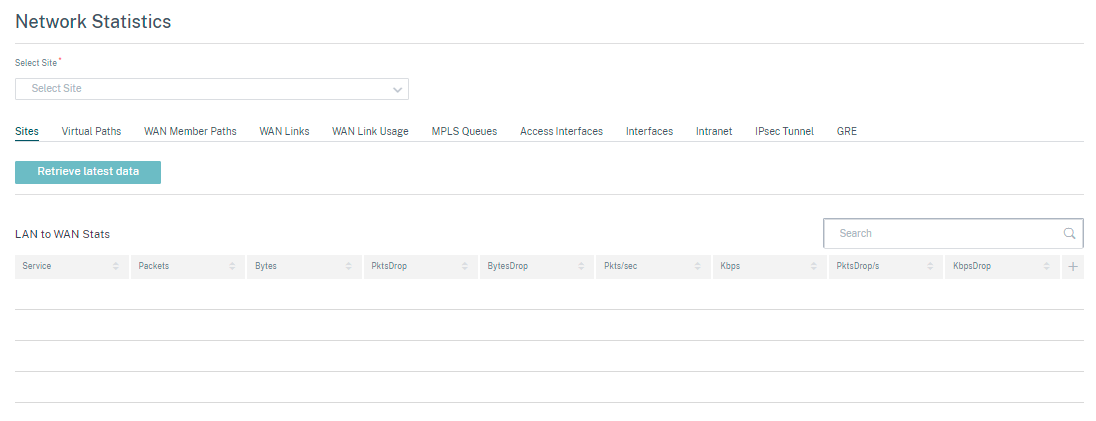Viewport: 1096px width, 421px height.
Task: Go to the WAN Links tab
Action: (284, 131)
